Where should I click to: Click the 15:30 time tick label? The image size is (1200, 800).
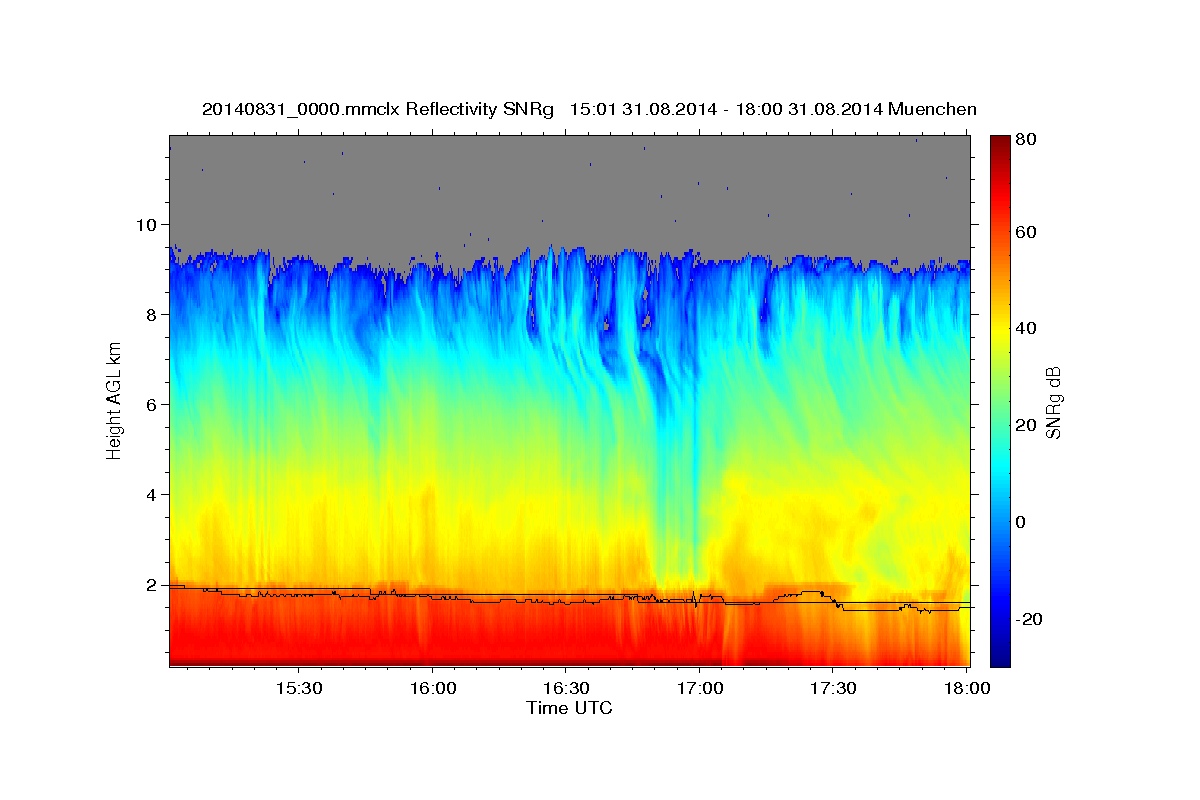pyautogui.click(x=298, y=689)
